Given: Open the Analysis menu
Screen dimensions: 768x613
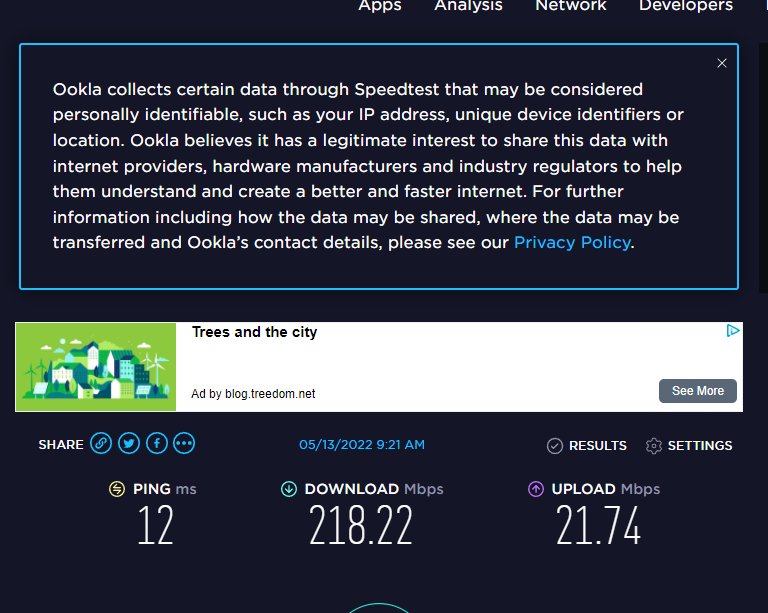Looking at the screenshot, I should click(468, 5).
